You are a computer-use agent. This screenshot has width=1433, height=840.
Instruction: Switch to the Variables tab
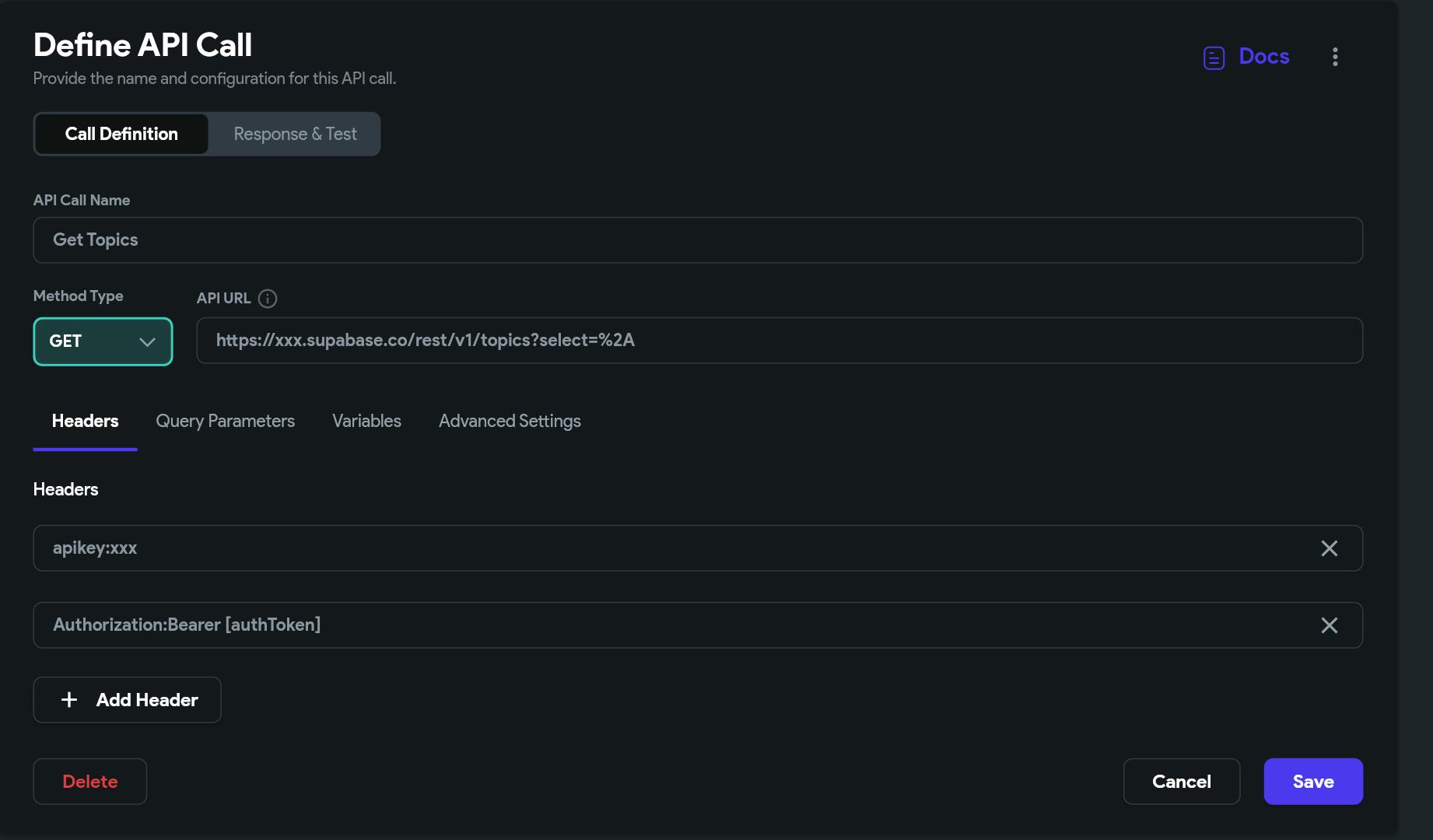366,421
